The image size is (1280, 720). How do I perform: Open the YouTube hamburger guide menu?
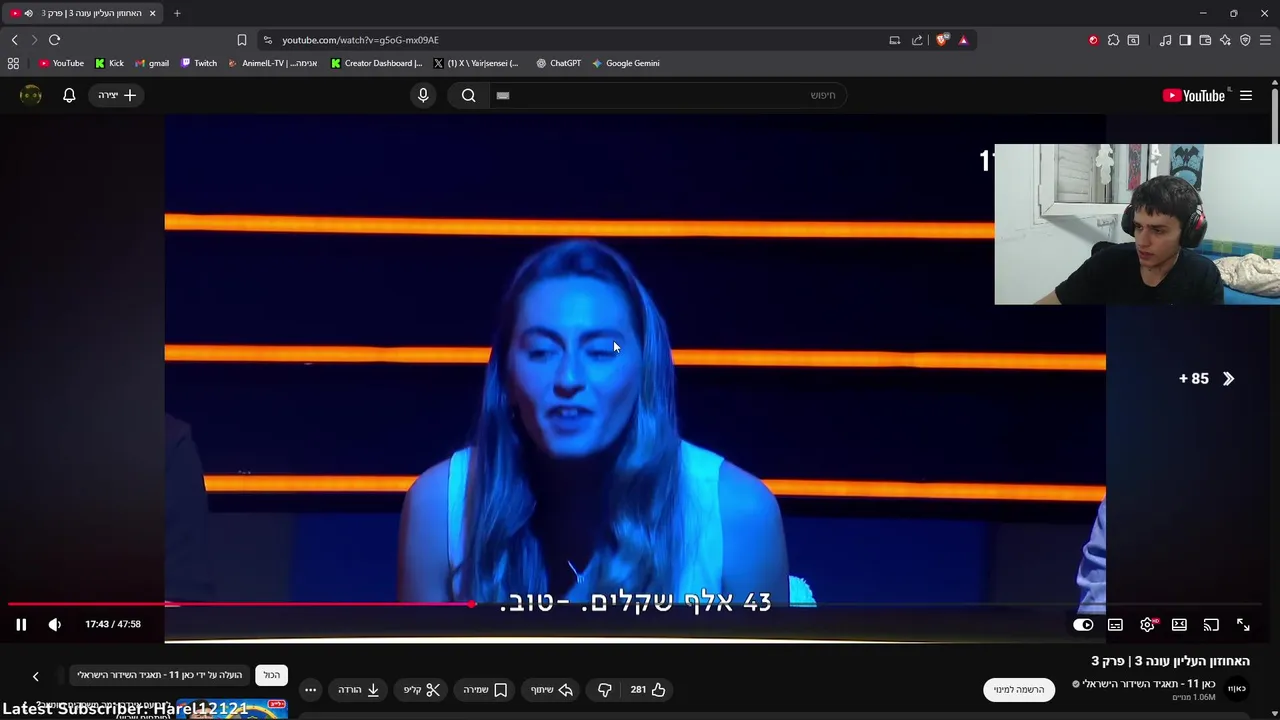coord(1246,95)
